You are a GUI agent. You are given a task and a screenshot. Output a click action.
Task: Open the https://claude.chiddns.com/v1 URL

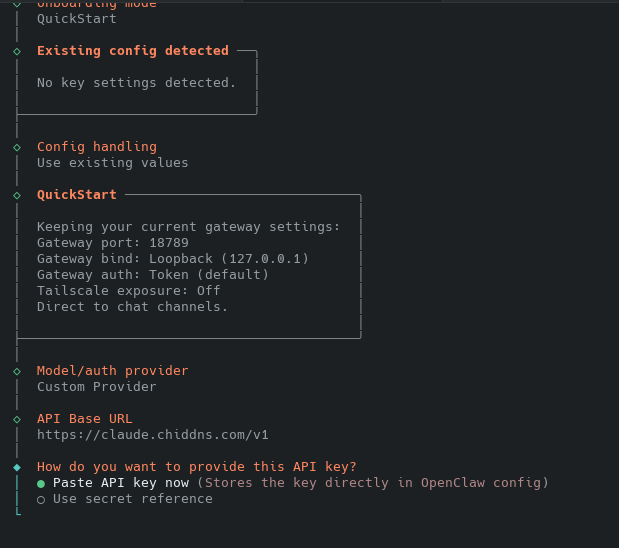click(152, 435)
